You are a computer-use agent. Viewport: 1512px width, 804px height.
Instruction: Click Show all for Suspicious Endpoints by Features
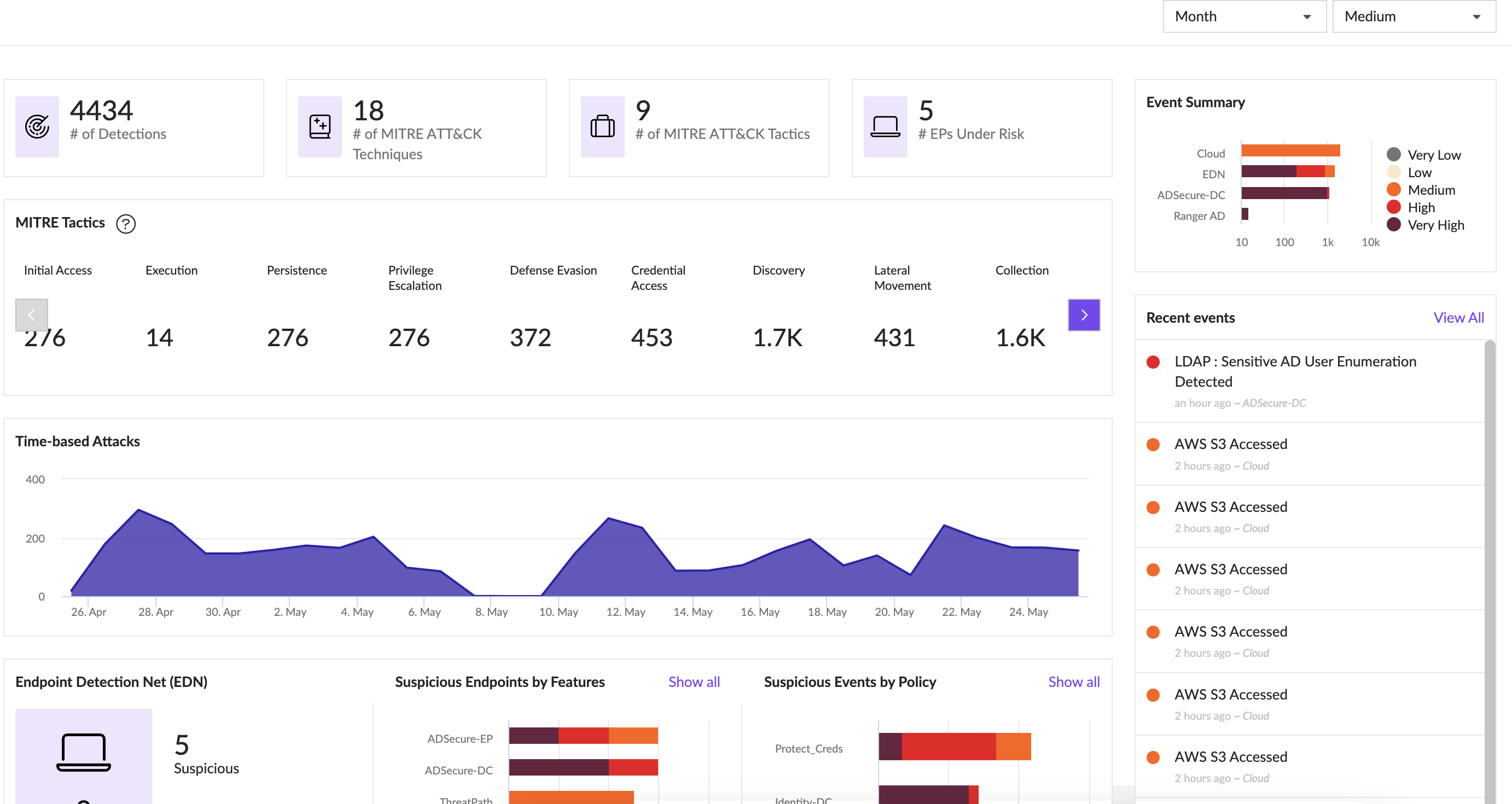(694, 682)
